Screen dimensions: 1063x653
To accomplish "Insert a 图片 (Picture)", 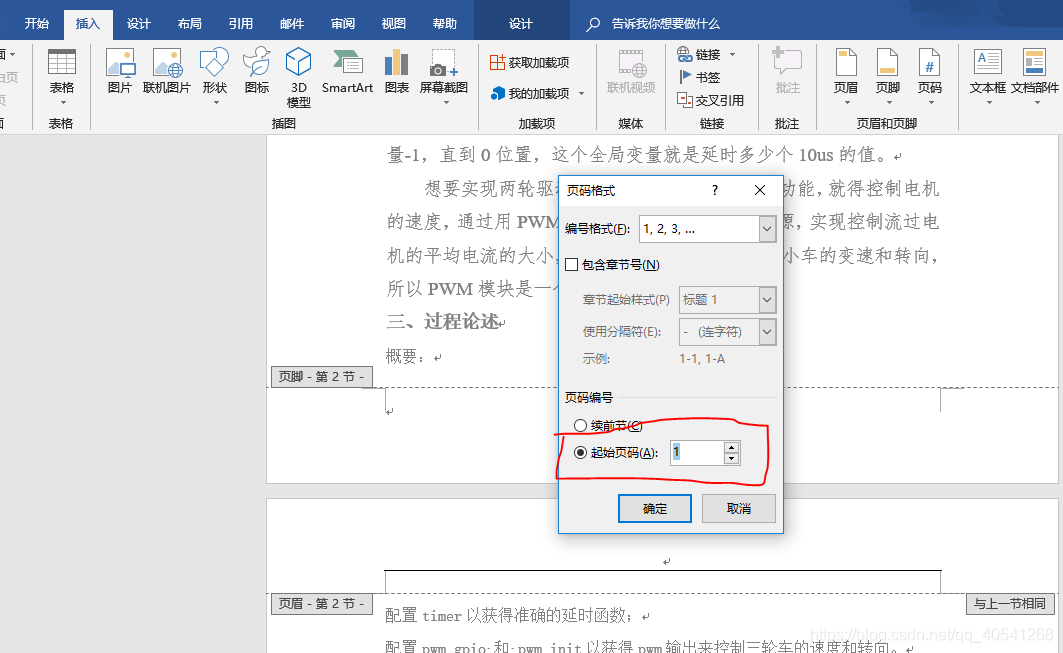I will click(120, 71).
